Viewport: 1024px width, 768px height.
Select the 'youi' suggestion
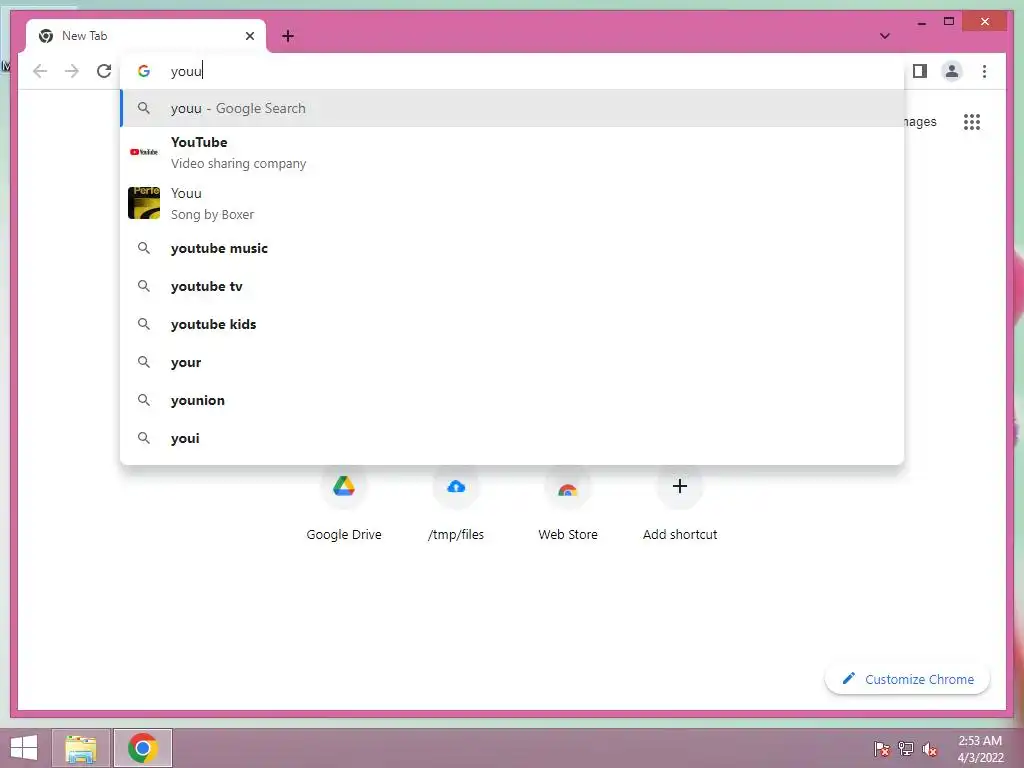click(x=512, y=438)
